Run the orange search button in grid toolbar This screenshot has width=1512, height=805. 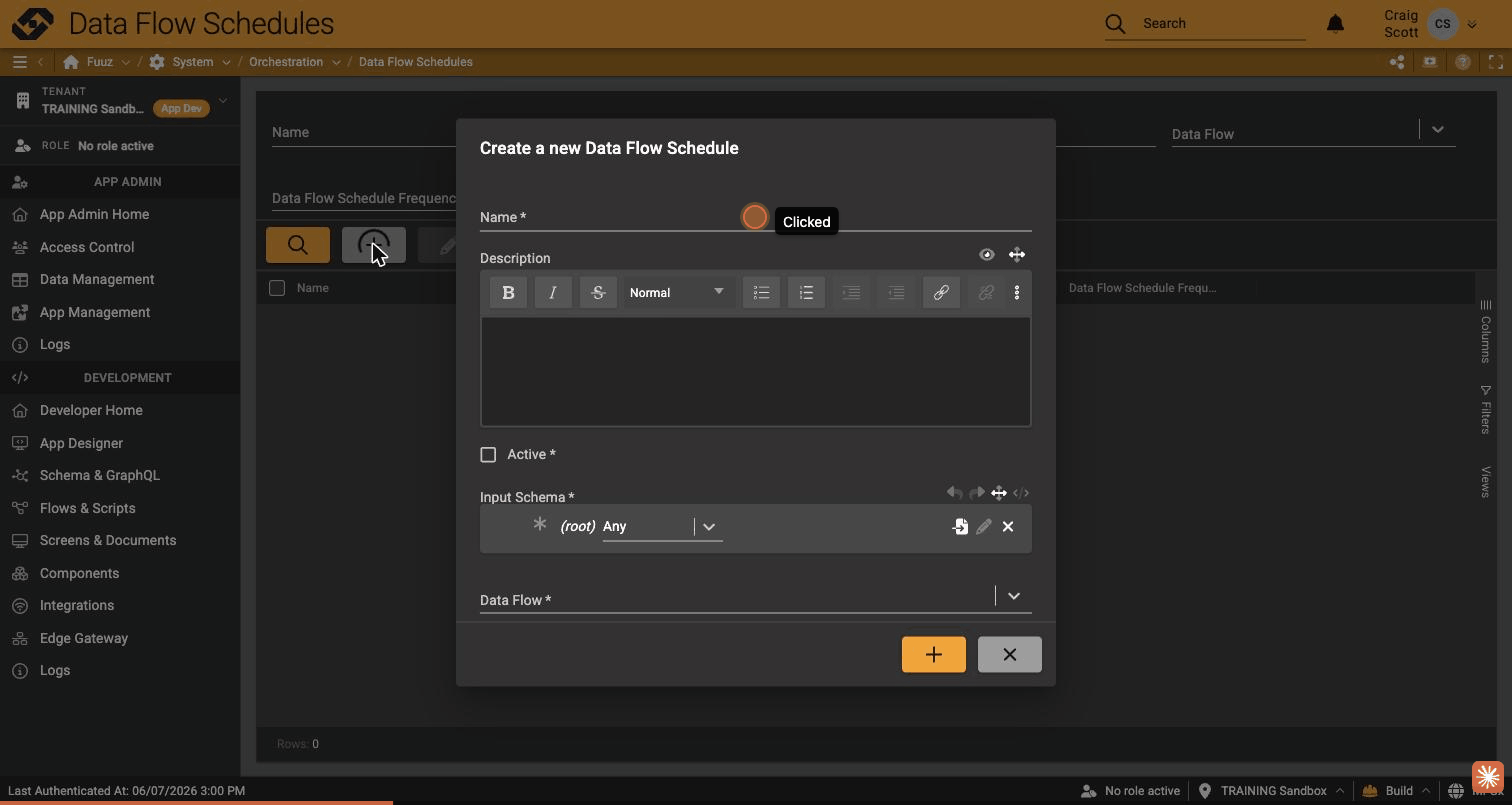pos(298,245)
